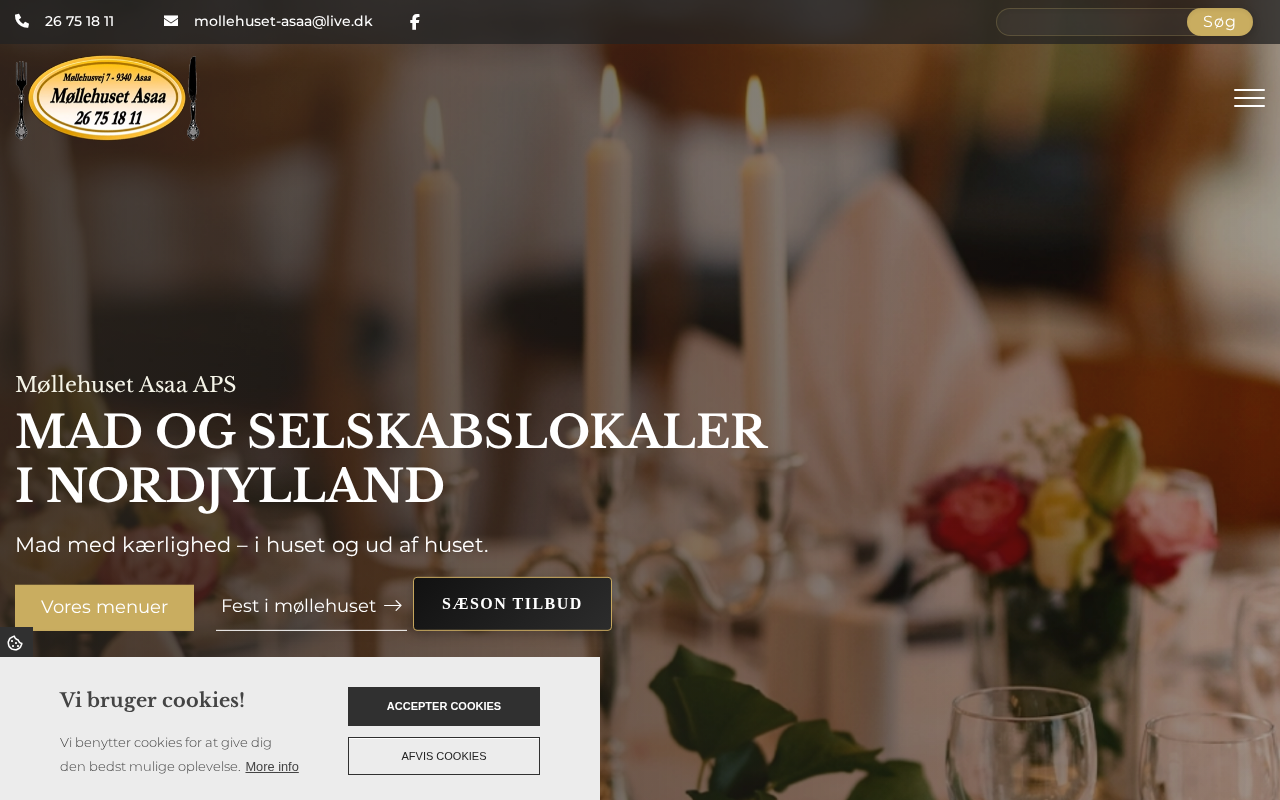The image size is (1280, 800).
Task: Accept cookies with ACCEPTER COOKIES
Action: click(444, 706)
